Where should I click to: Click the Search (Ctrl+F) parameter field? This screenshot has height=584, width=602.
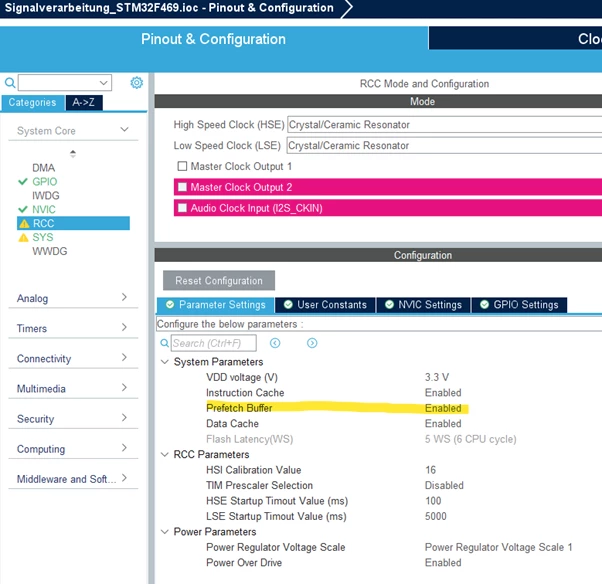(x=214, y=343)
